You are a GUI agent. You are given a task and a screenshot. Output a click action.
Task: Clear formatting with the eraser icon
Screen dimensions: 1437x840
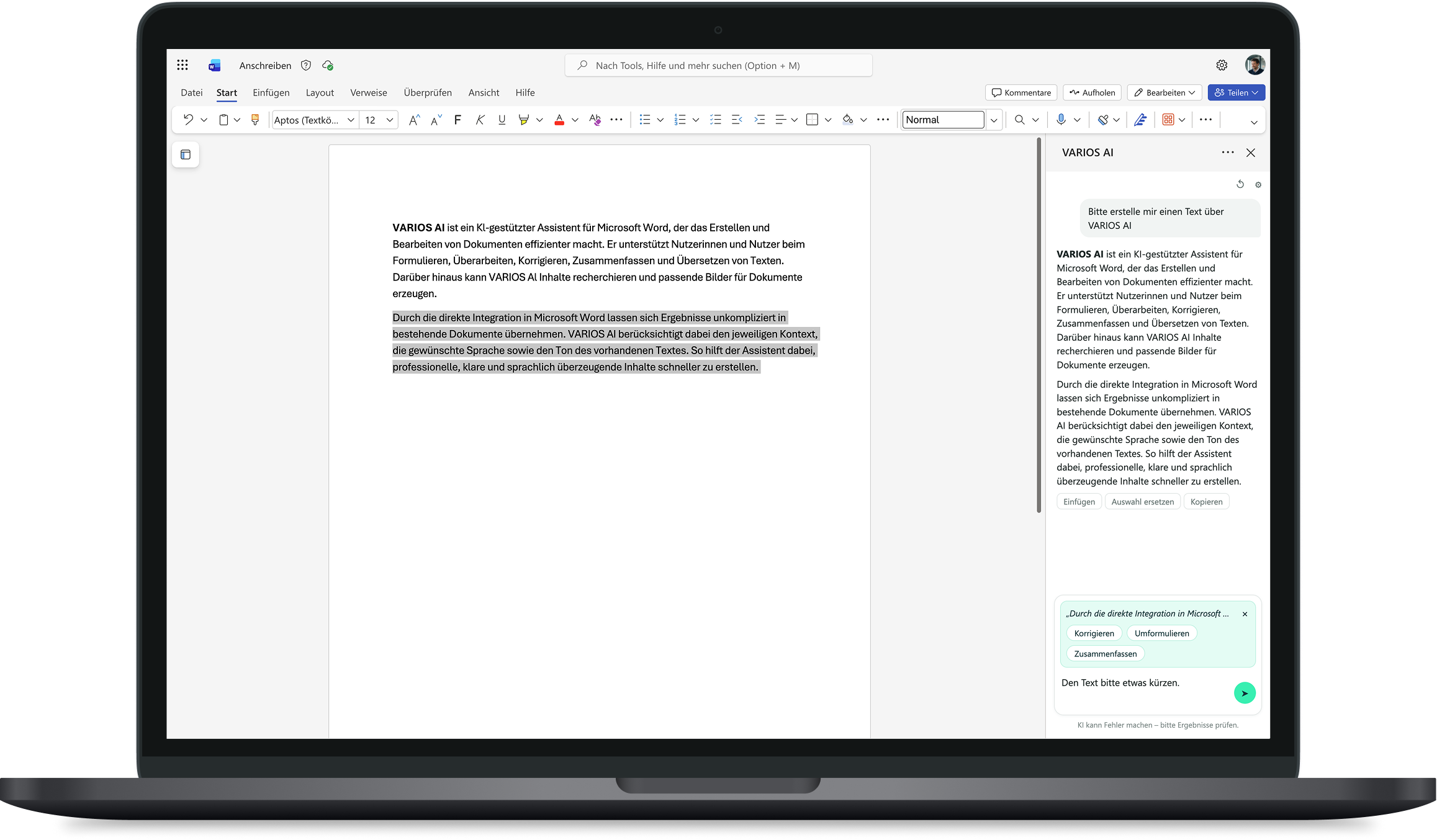595,120
